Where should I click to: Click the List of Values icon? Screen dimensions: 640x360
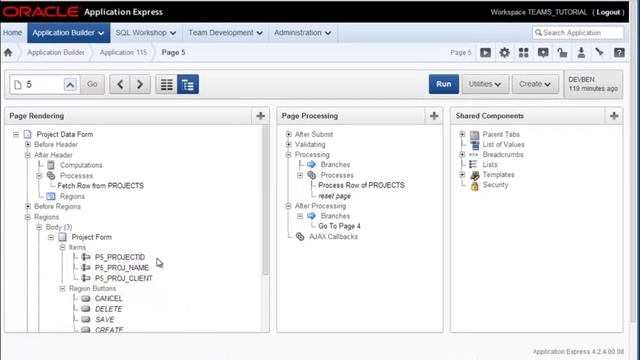coord(475,144)
